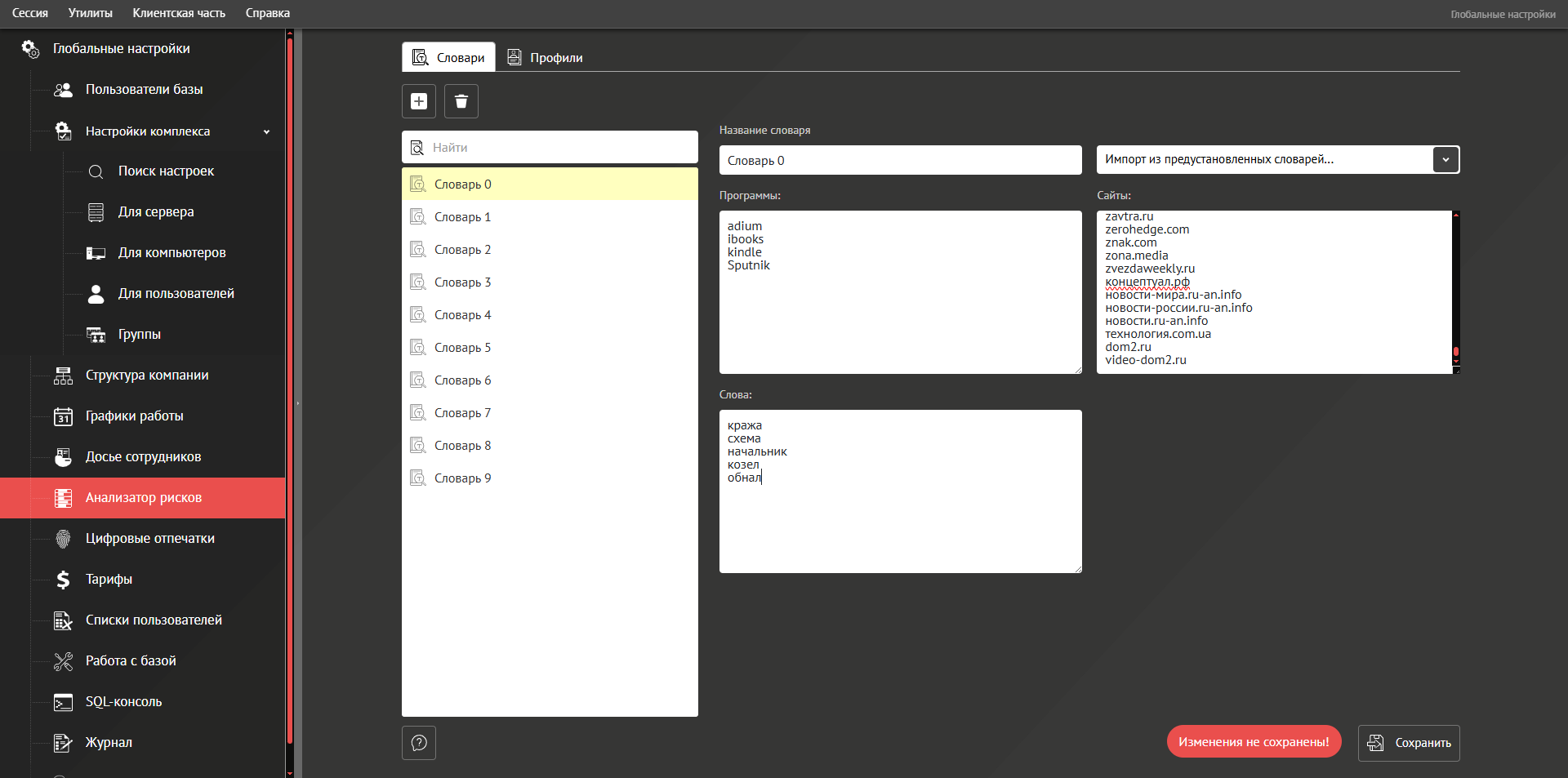The height and width of the screenshot is (778, 1568).
Task: Open the SQL-консоль sidebar item
Action: click(123, 702)
